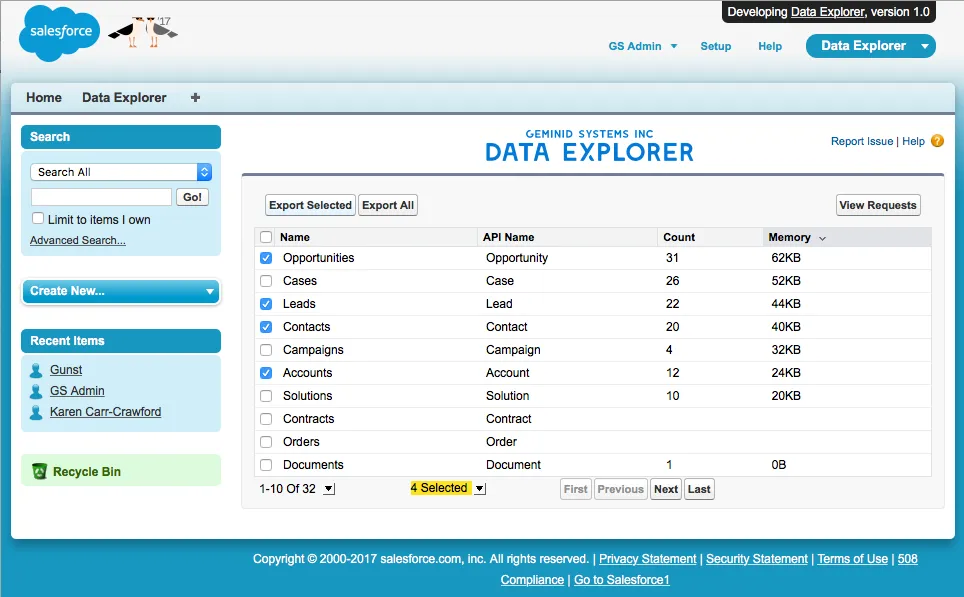Image resolution: width=964 pixels, height=597 pixels.
Task: Click the View Requests button
Action: coord(878,205)
